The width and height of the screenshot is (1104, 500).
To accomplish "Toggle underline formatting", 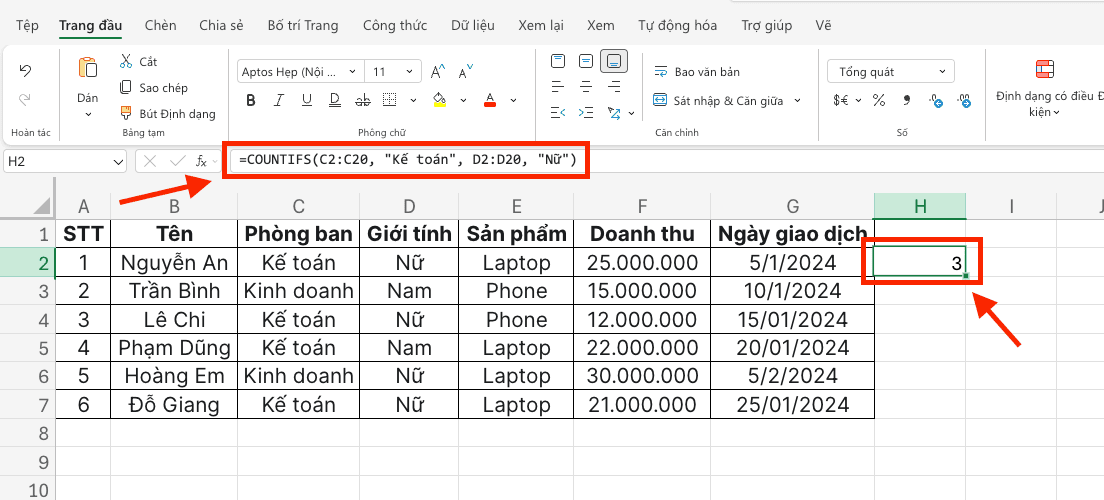I will point(306,100).
